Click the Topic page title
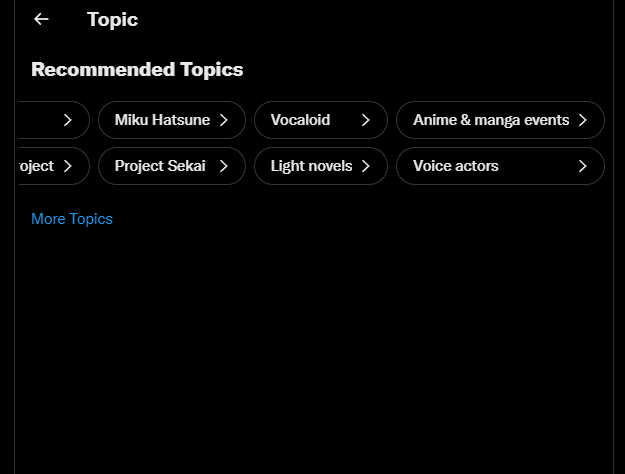625x474 pixels. tap(112, 19)
